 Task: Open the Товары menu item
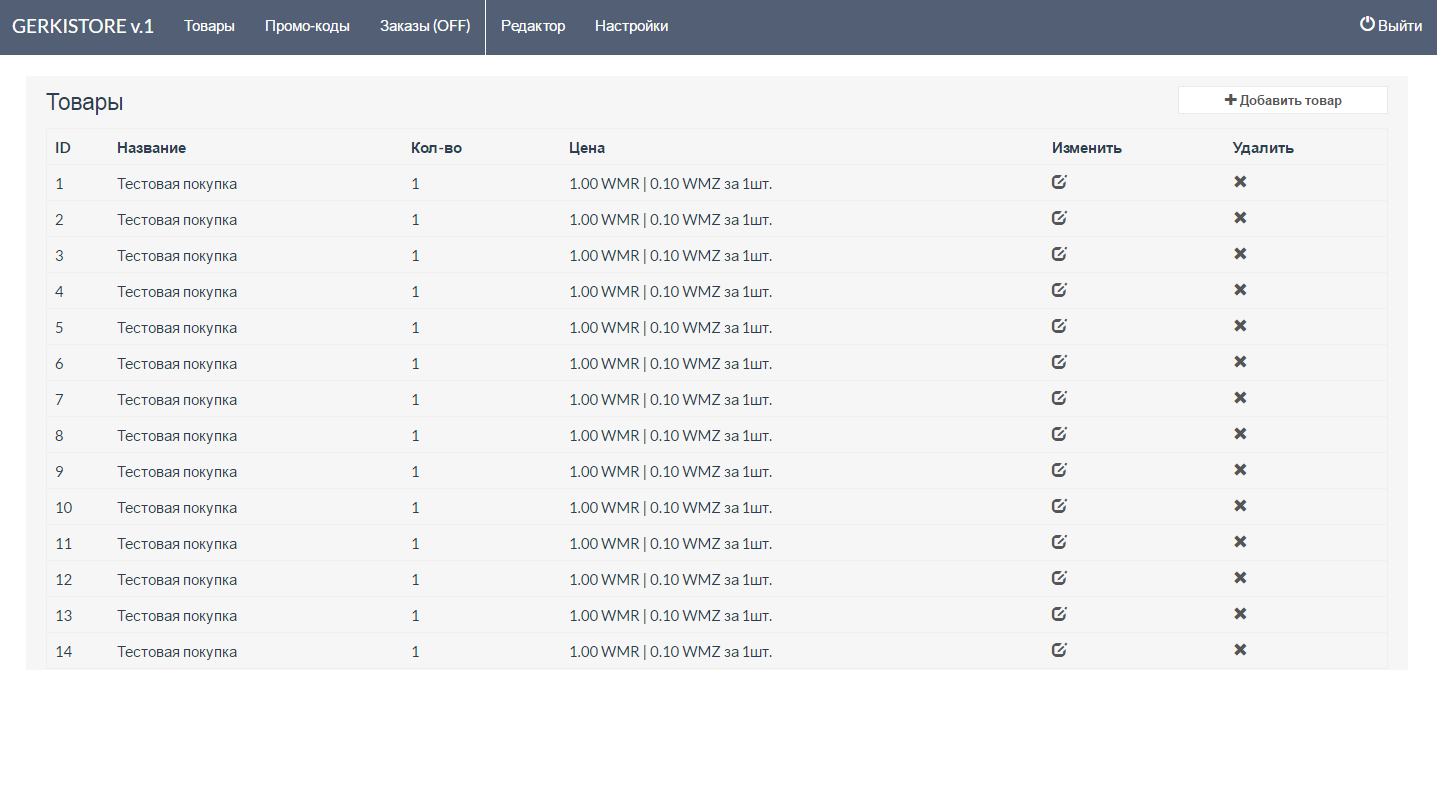coord(209,26)
